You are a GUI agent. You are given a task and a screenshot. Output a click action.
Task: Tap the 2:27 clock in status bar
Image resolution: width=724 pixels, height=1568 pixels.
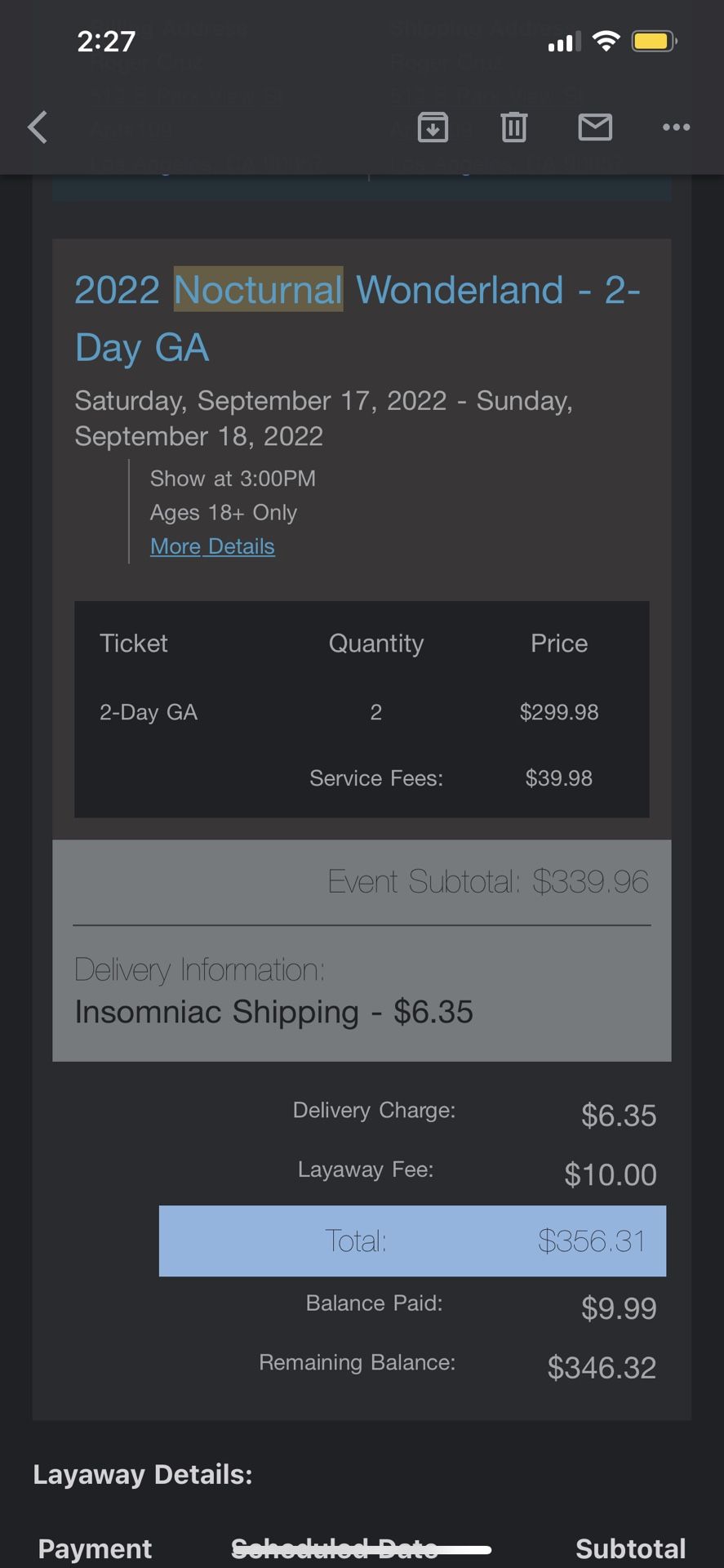coord(106,41)
